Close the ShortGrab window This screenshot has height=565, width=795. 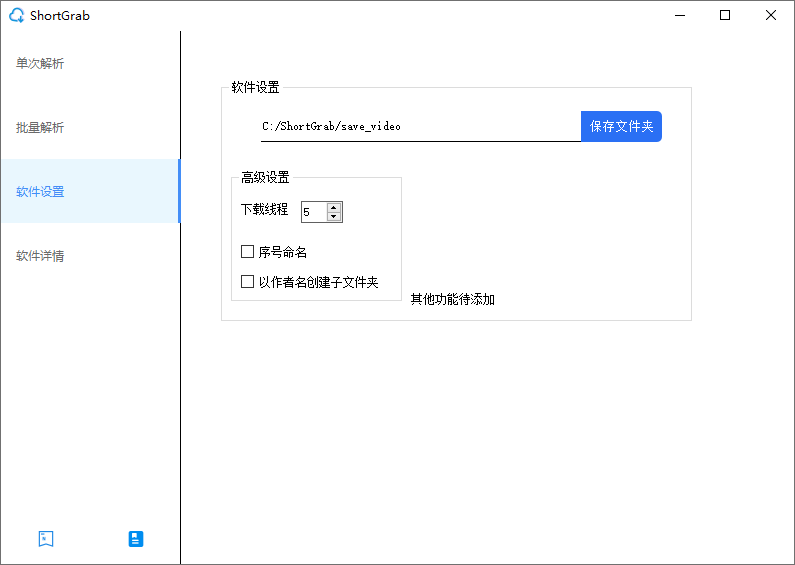pos(771,15)
